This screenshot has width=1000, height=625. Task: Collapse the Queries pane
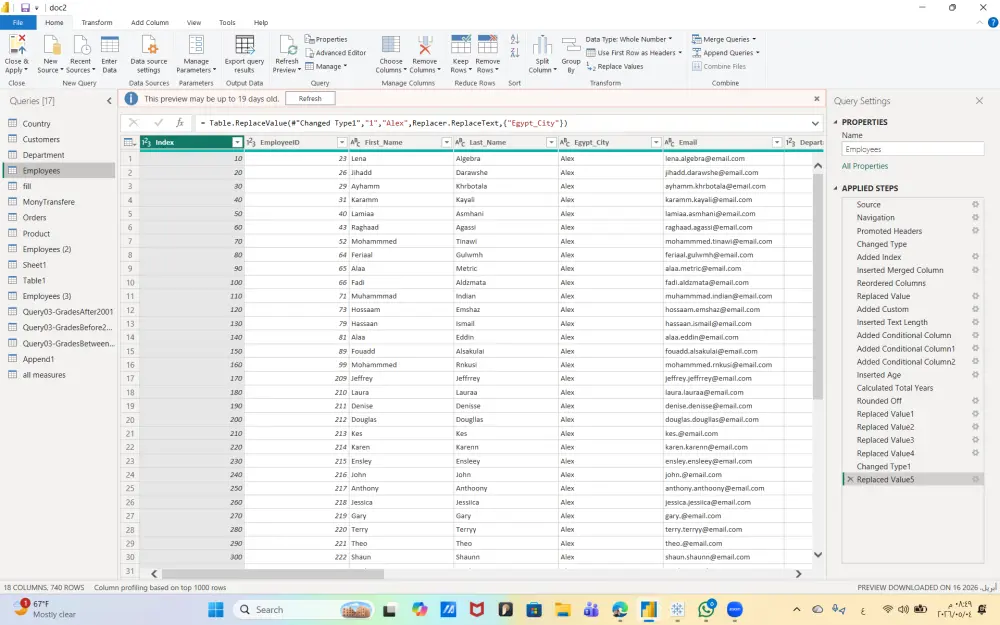tap(109, 101)
